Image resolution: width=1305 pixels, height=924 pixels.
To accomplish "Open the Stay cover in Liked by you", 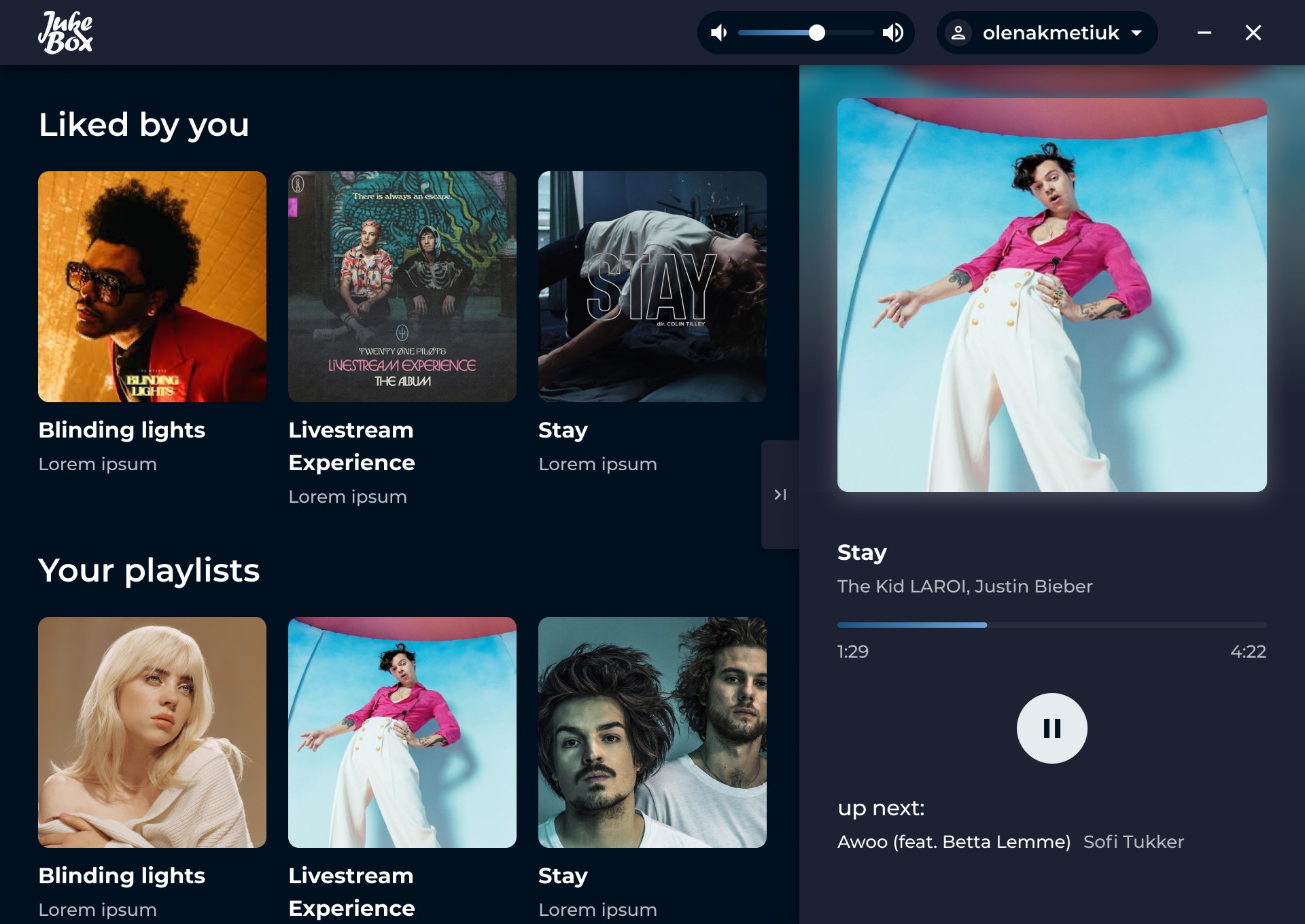I will click(652, 286).
